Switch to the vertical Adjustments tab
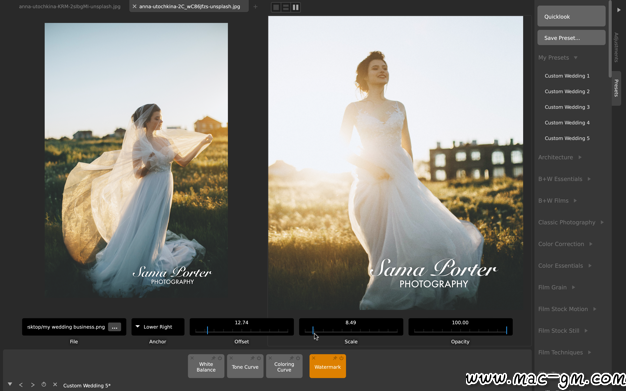The image size is (626, 391). (616, 47)
